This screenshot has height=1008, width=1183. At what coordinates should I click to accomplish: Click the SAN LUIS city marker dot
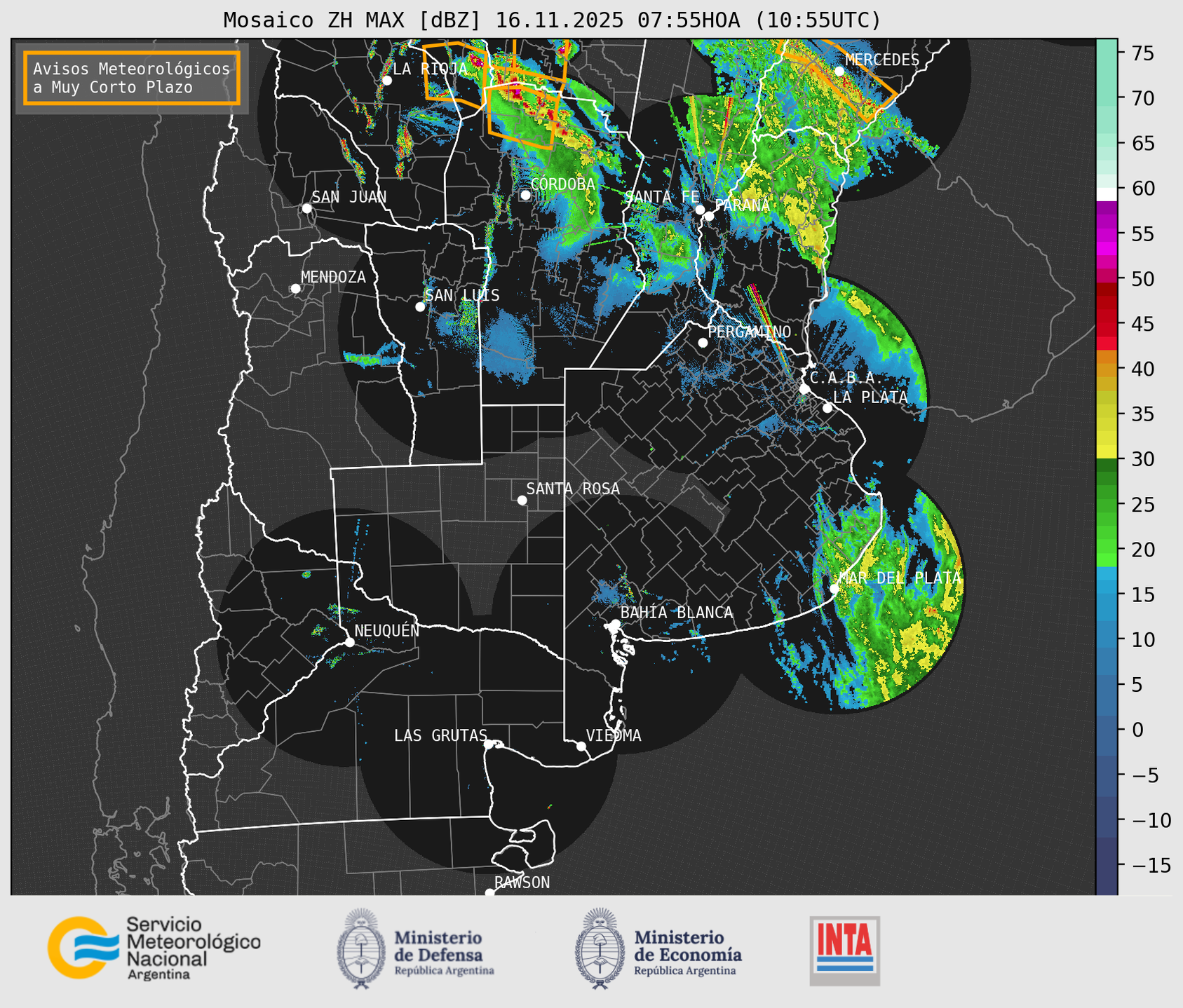coord(420,307)
